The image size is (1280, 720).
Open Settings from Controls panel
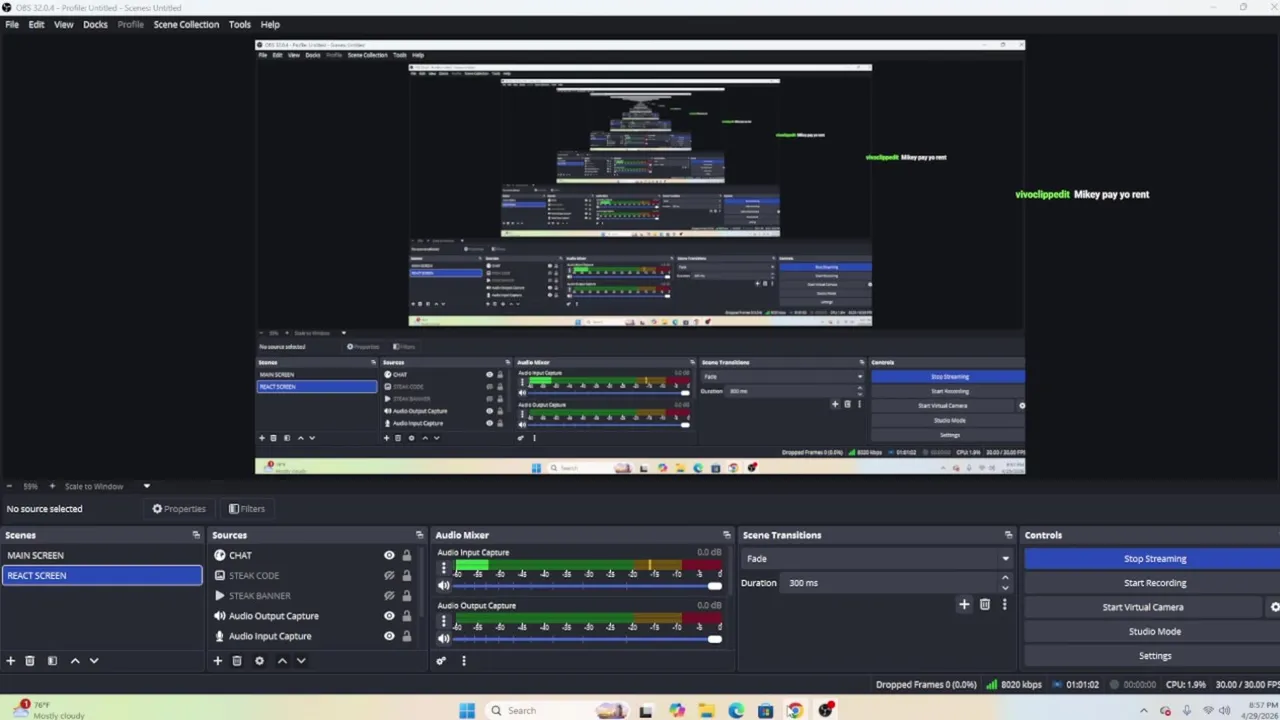(1152, 656)
